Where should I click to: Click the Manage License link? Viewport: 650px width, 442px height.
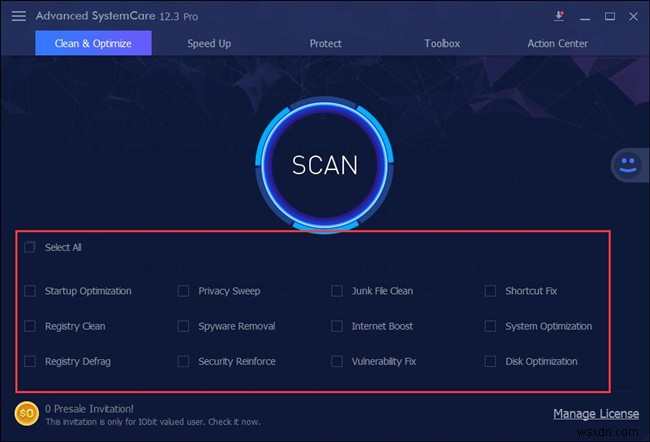[594, 414]
